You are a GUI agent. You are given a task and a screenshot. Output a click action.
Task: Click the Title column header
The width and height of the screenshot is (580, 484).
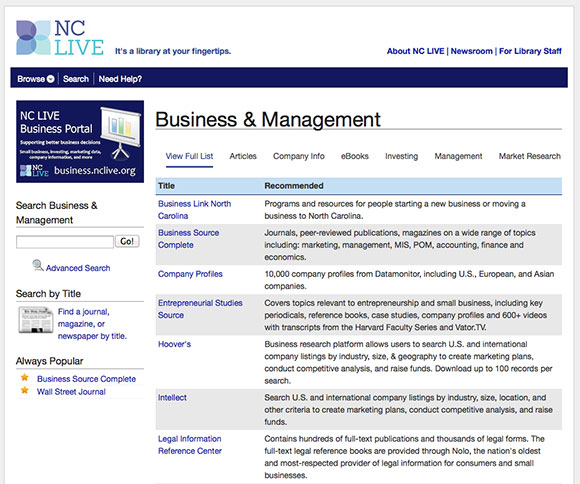166,186
